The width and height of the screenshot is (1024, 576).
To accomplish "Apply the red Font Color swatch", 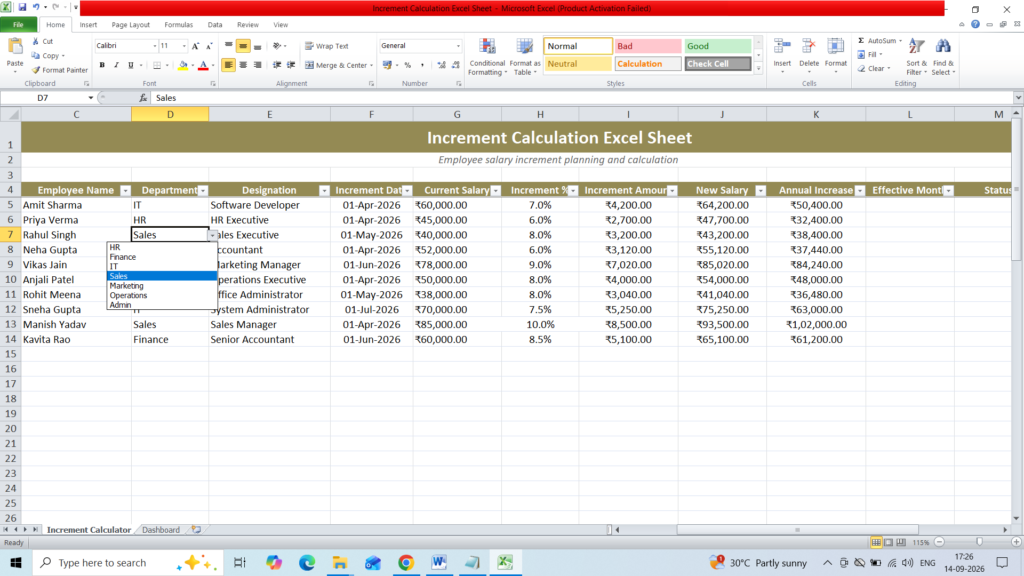I will click(203, 65).
